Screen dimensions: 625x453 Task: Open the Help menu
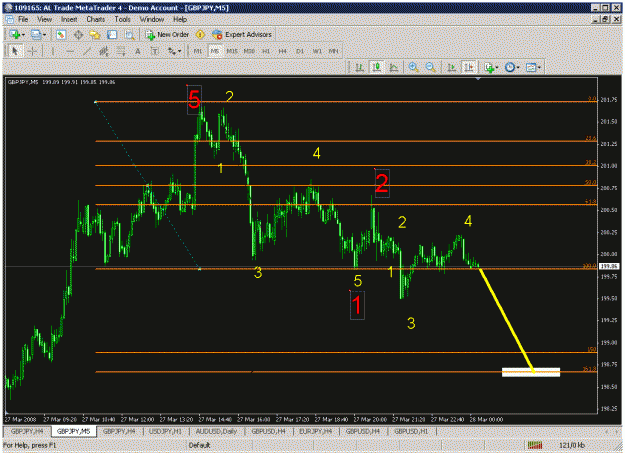(180, 19)
